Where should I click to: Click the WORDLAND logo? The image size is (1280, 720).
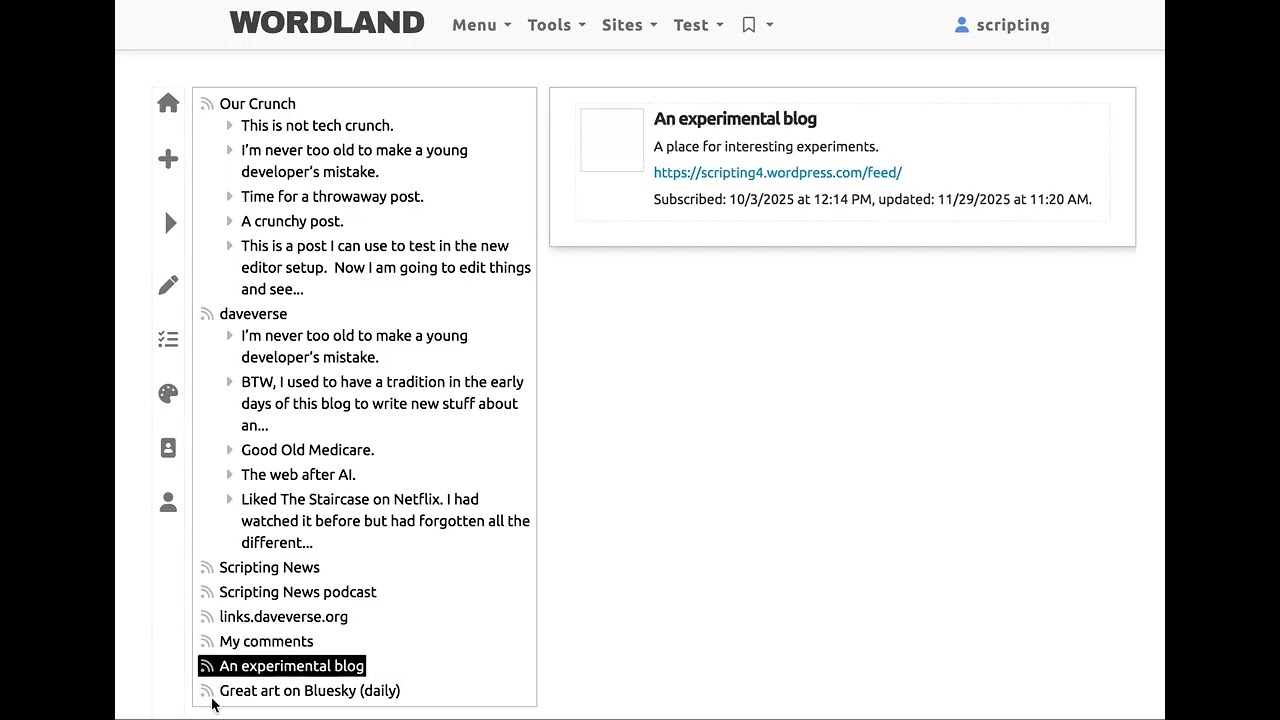tap(327, 23)
